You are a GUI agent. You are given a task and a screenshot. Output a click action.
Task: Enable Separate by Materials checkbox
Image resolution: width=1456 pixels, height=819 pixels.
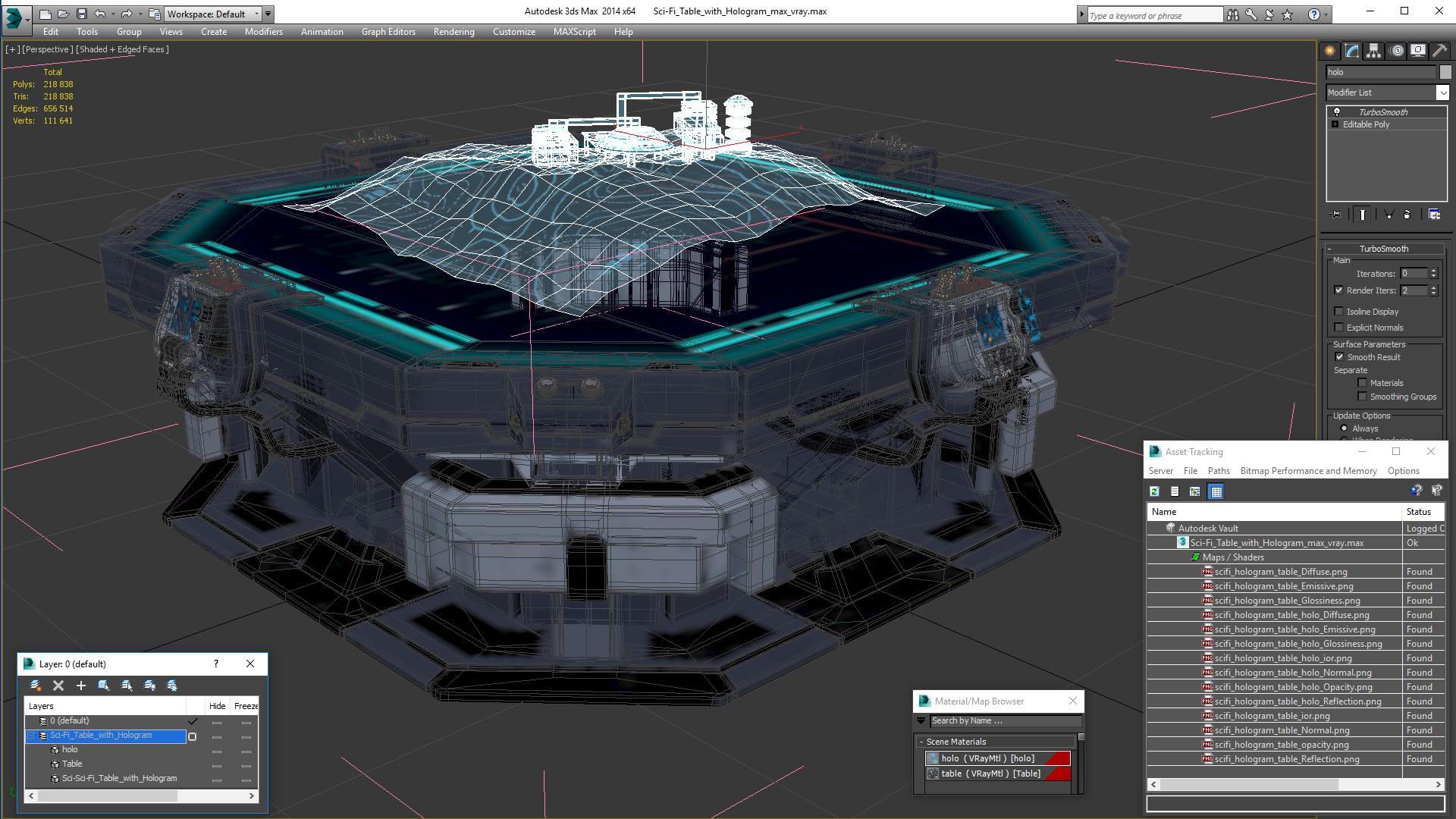pyautogui.click(x=1362, y=383)
